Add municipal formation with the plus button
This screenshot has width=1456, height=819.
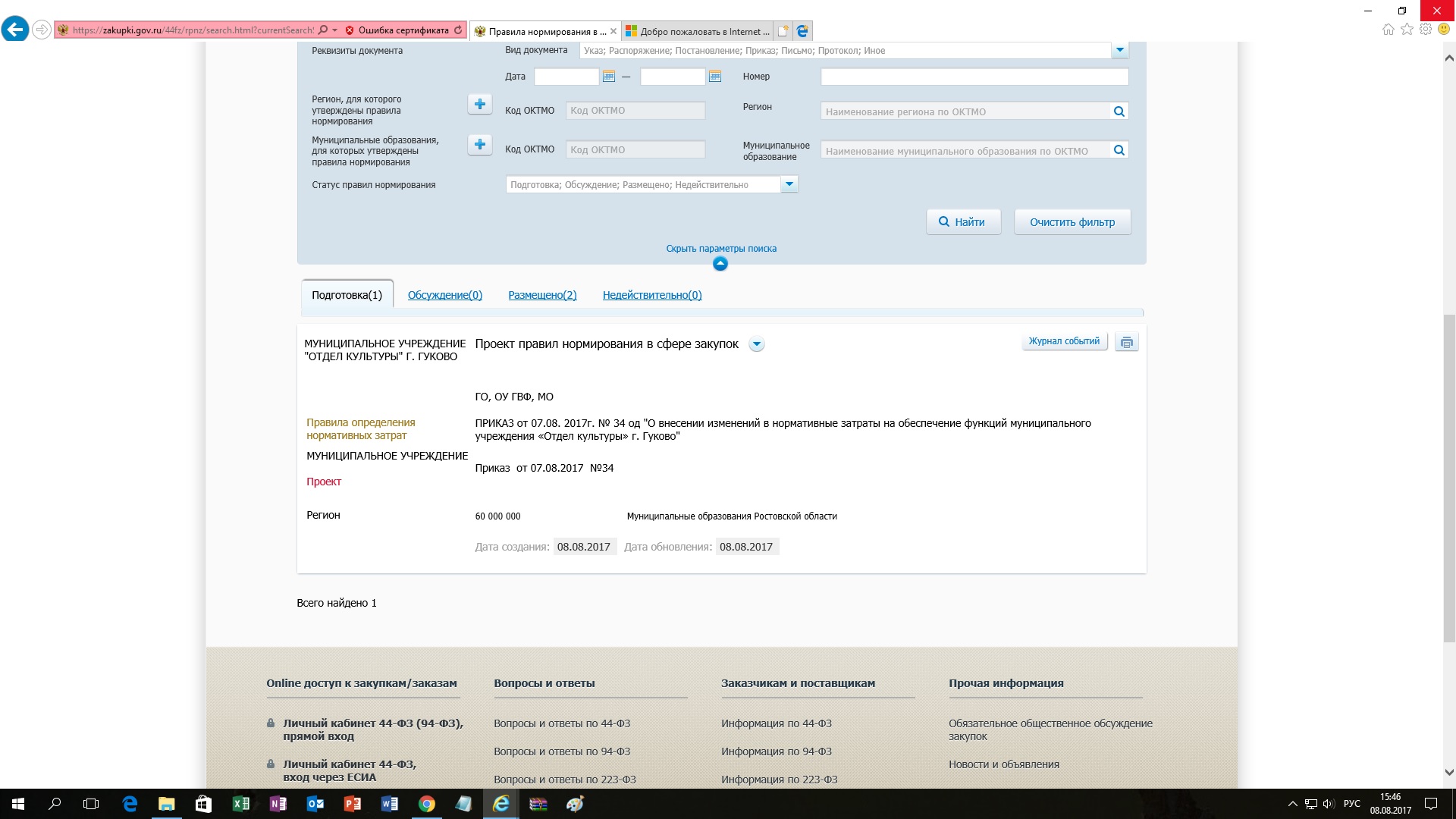pyautogui.click(x=479, y=144)
